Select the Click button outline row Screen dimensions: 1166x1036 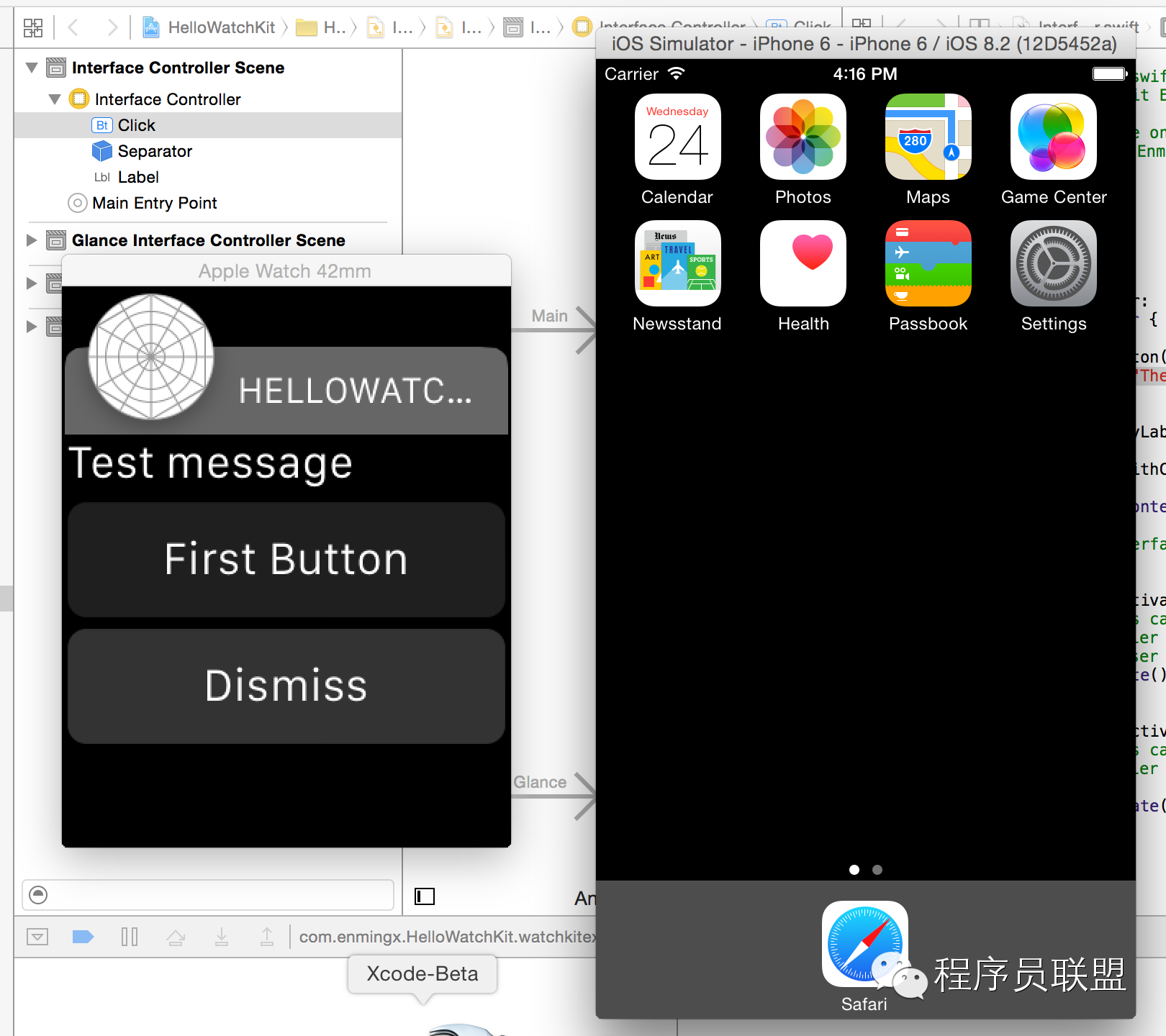208,125
